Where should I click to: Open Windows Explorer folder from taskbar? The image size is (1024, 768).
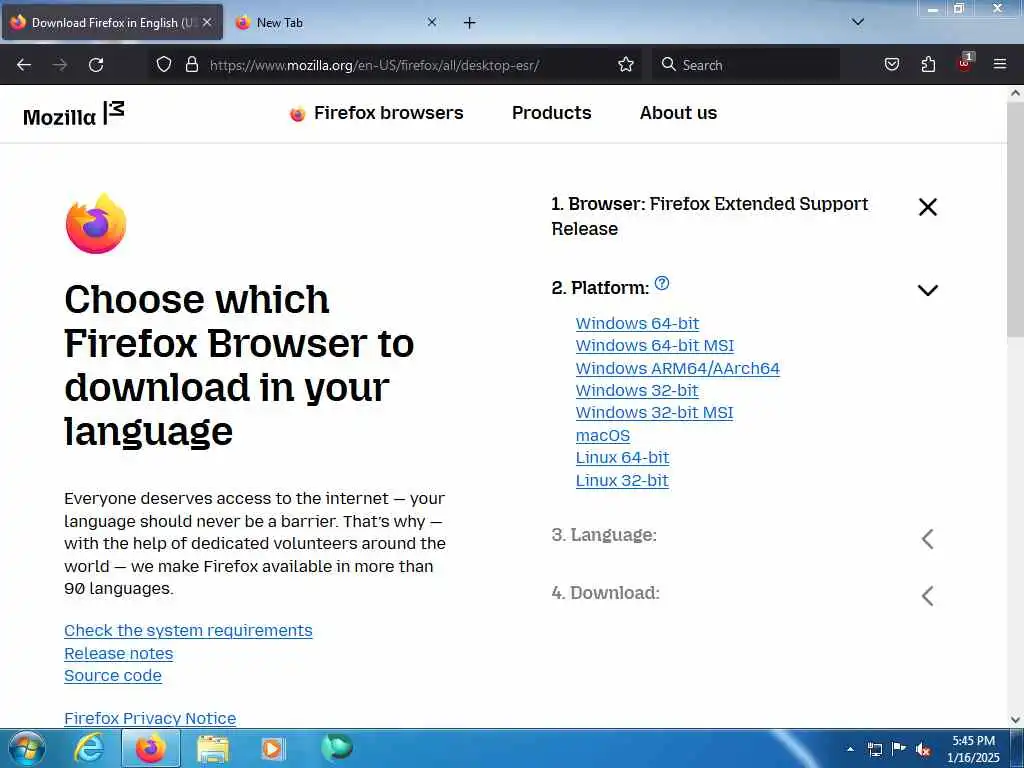[213, 748]
